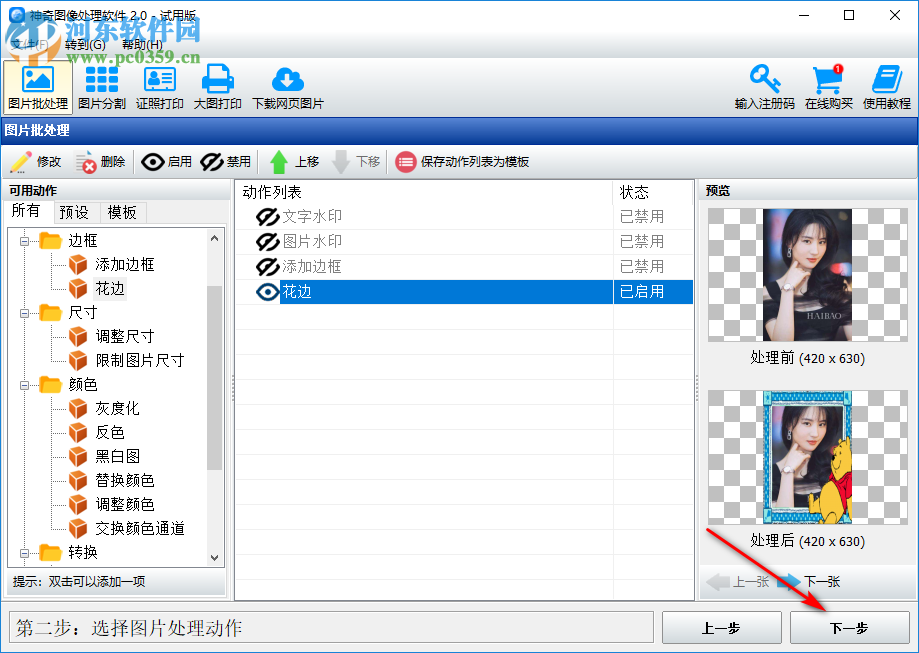Collapse the 转换 folder node
This screenshot has width=919, height=653.
(24, 553)
